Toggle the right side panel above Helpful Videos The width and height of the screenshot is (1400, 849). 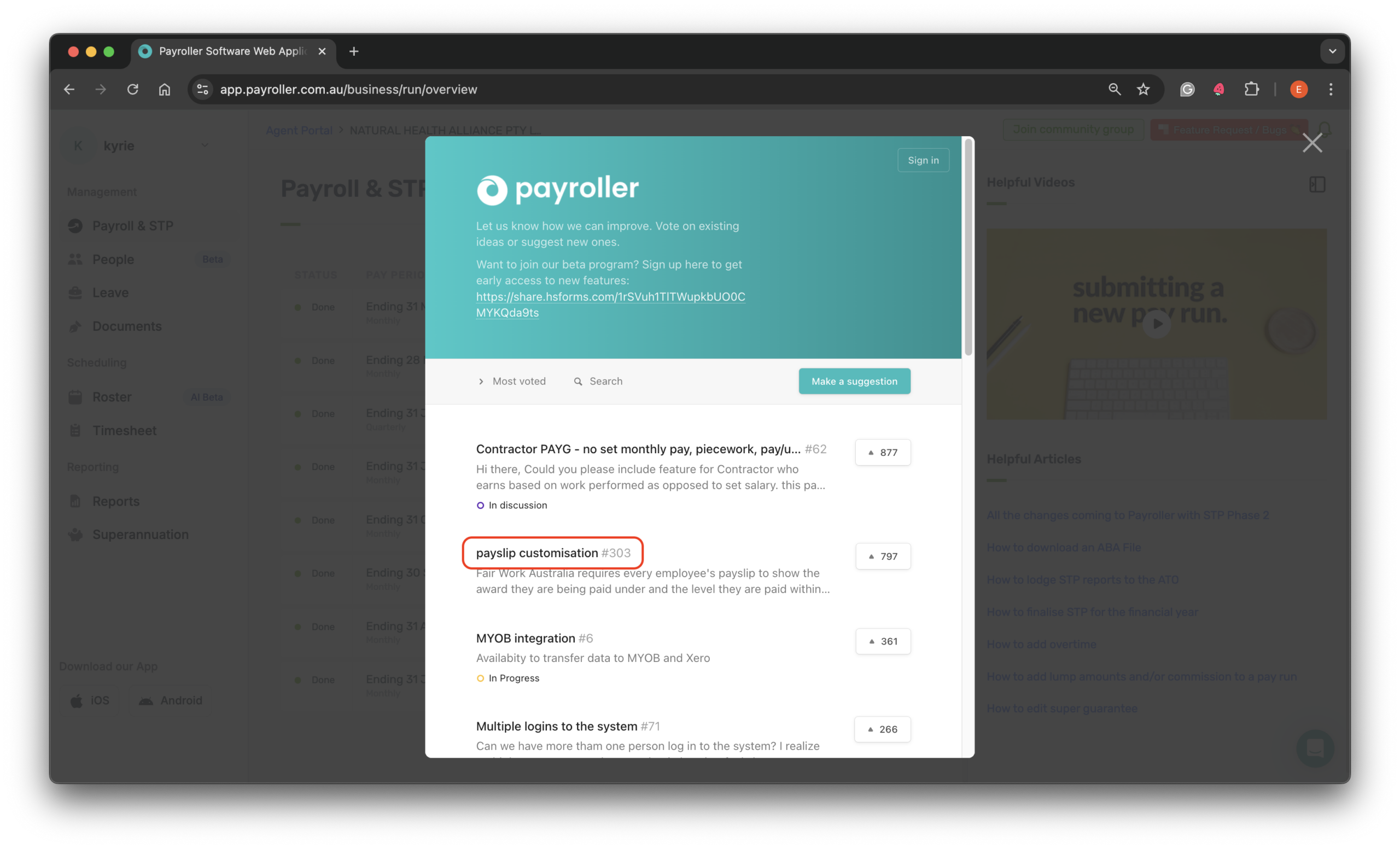[x=1317, y=184]
